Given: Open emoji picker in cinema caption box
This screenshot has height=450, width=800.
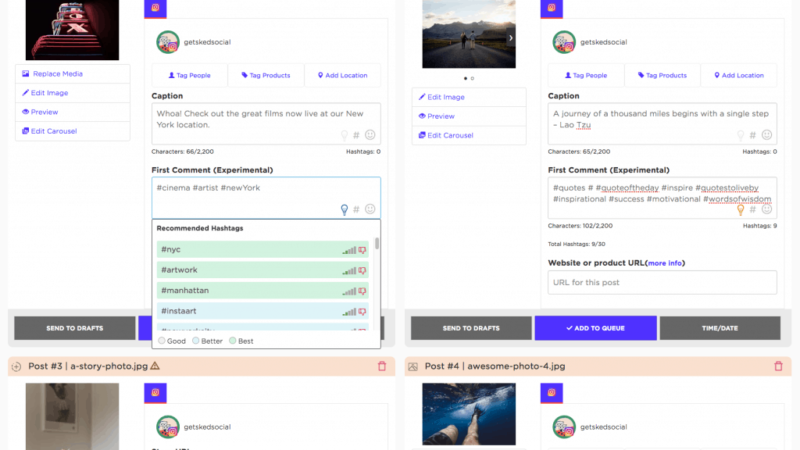Looking at the screenshot, I should pos(370,135).
